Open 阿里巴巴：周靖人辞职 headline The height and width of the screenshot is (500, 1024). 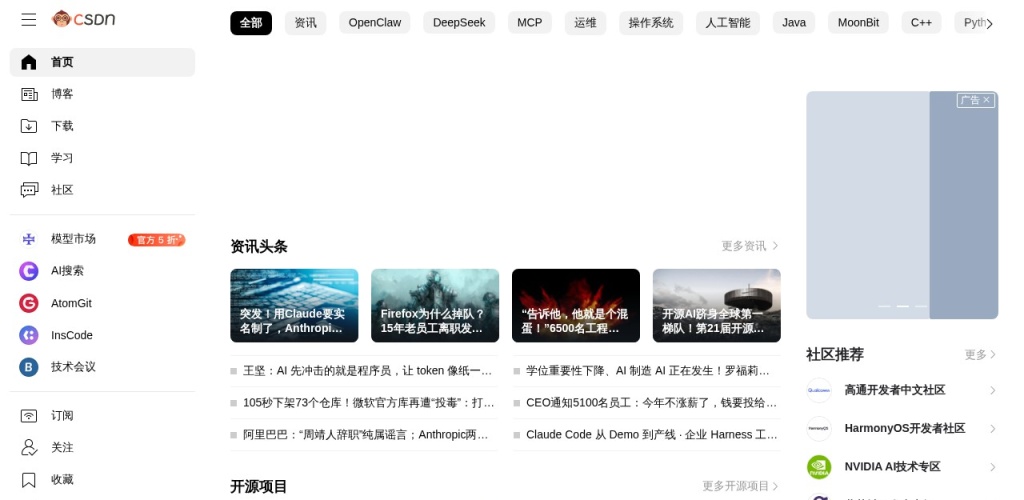364,435
